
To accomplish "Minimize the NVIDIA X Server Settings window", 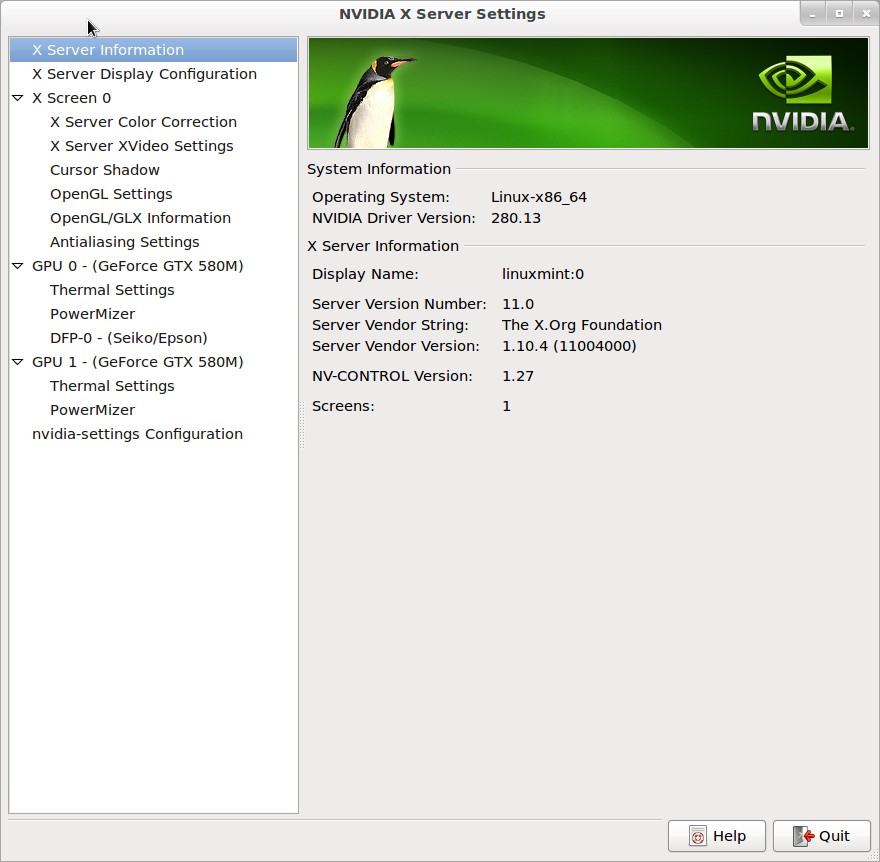I will pyautogui.click(x=812, y=14).
